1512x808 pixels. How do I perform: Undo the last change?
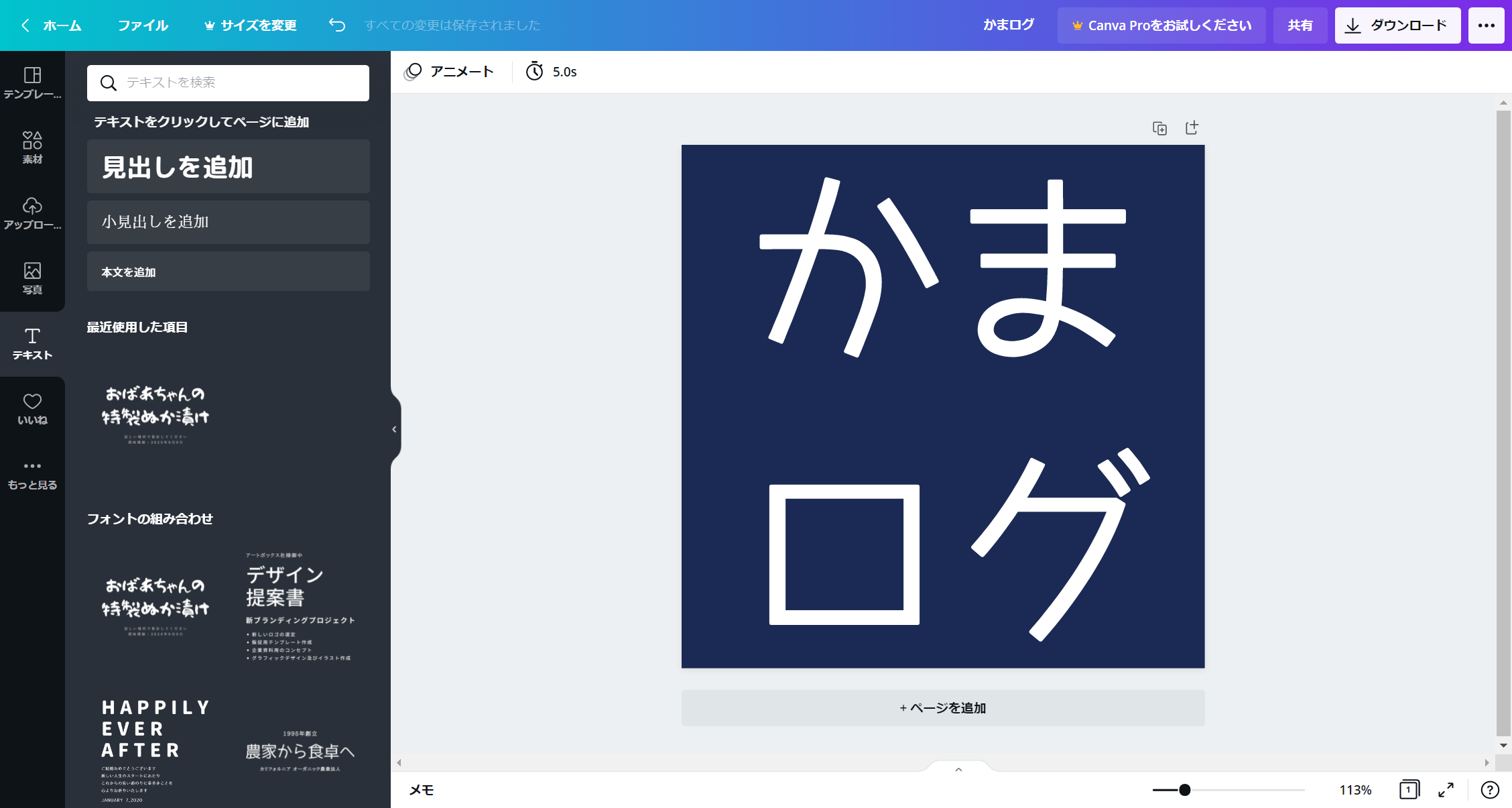(x=337, y=25)
